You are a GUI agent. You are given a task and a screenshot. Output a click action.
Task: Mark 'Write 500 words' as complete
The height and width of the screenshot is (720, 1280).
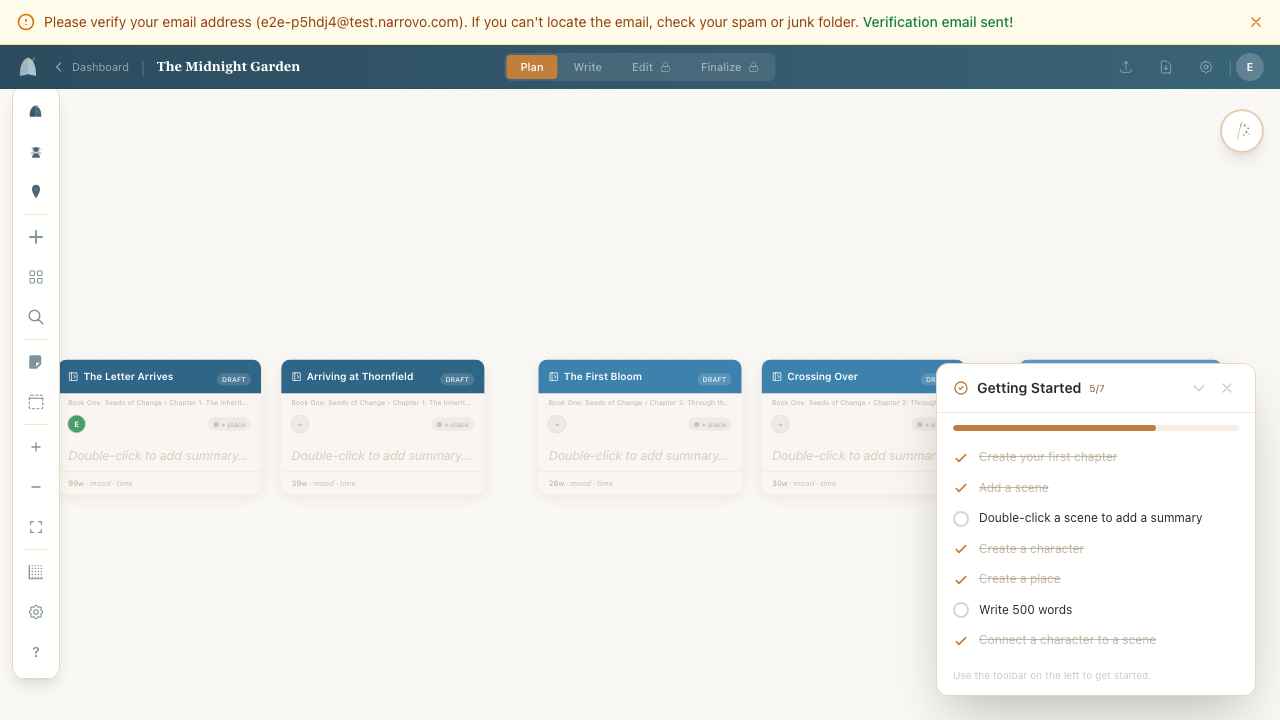(961, 610)
